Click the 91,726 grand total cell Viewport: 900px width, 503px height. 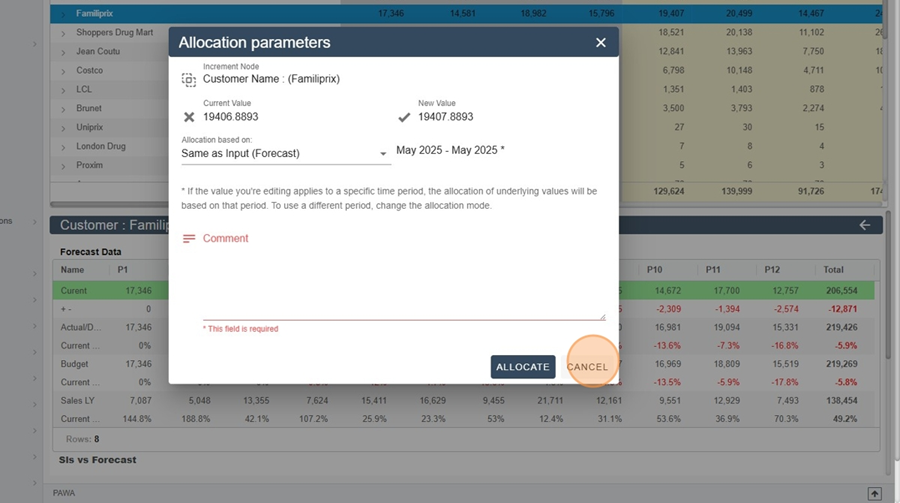(810, 191)
